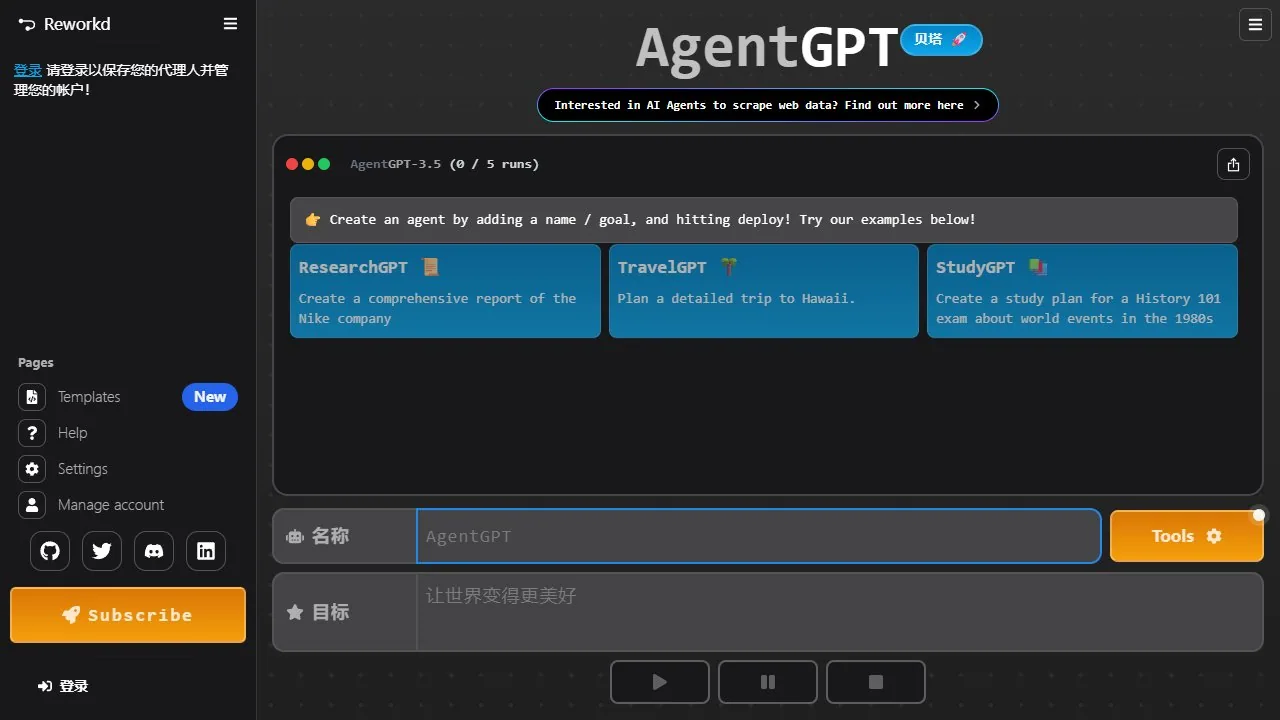Stop the agent with the stop button
The width and height of the screenshot is (1280, 720).
click(x=876, y=682)
